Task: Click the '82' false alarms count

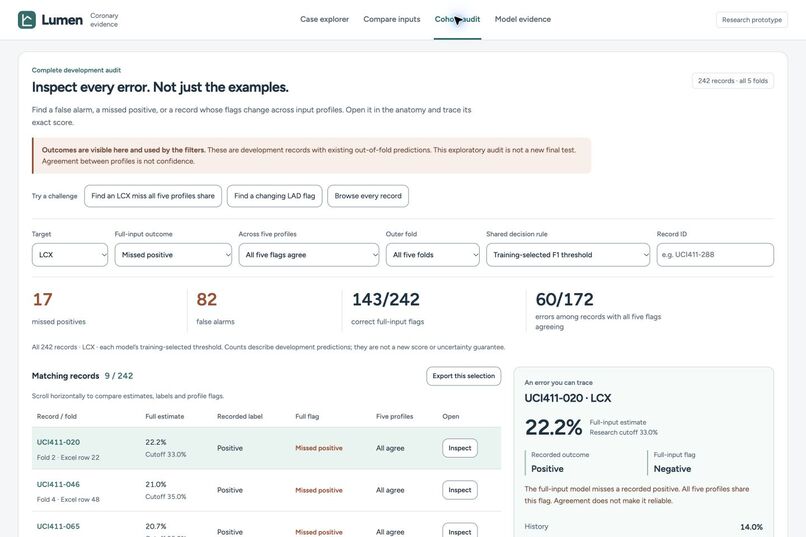Action: tap(207, 299)
